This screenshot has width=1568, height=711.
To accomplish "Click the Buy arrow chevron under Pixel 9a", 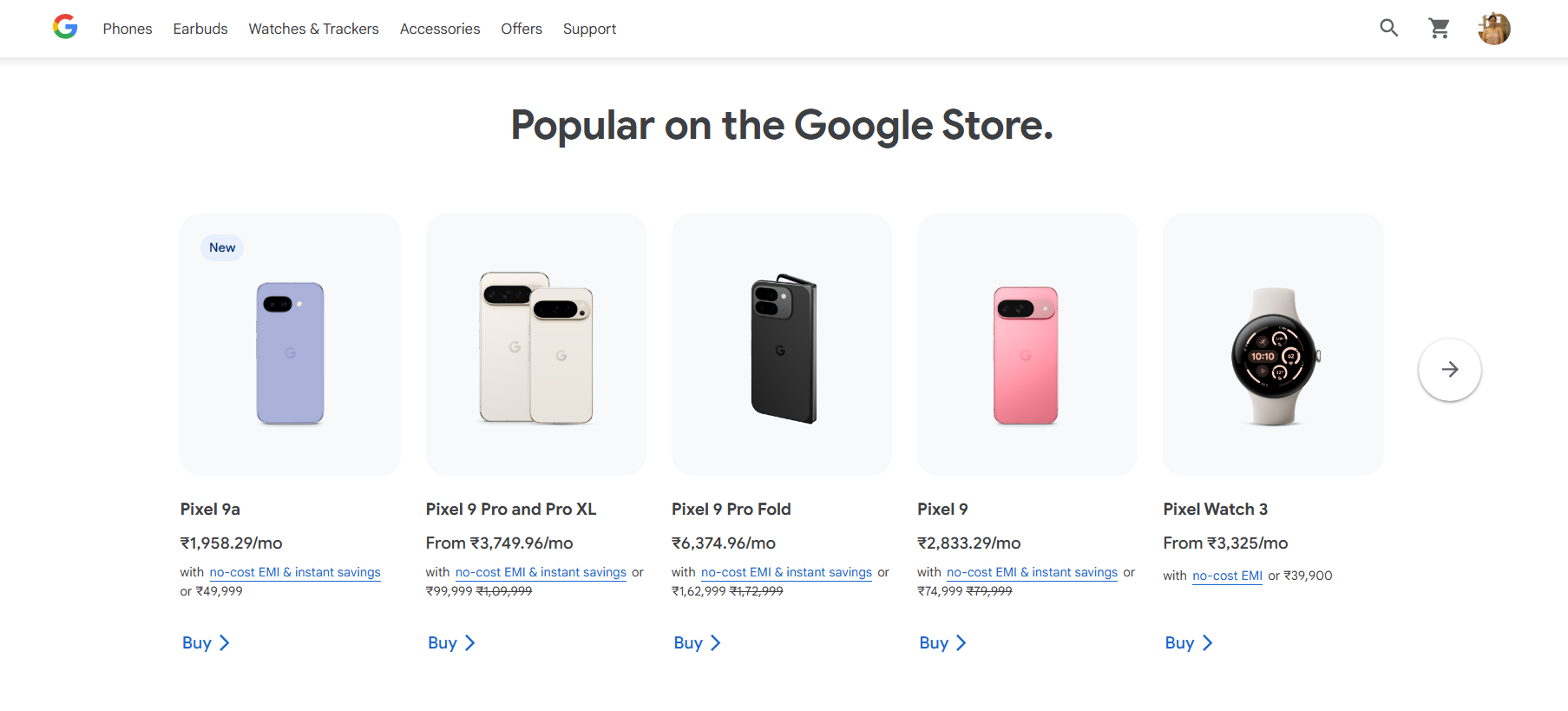I will tap(224, 642).
